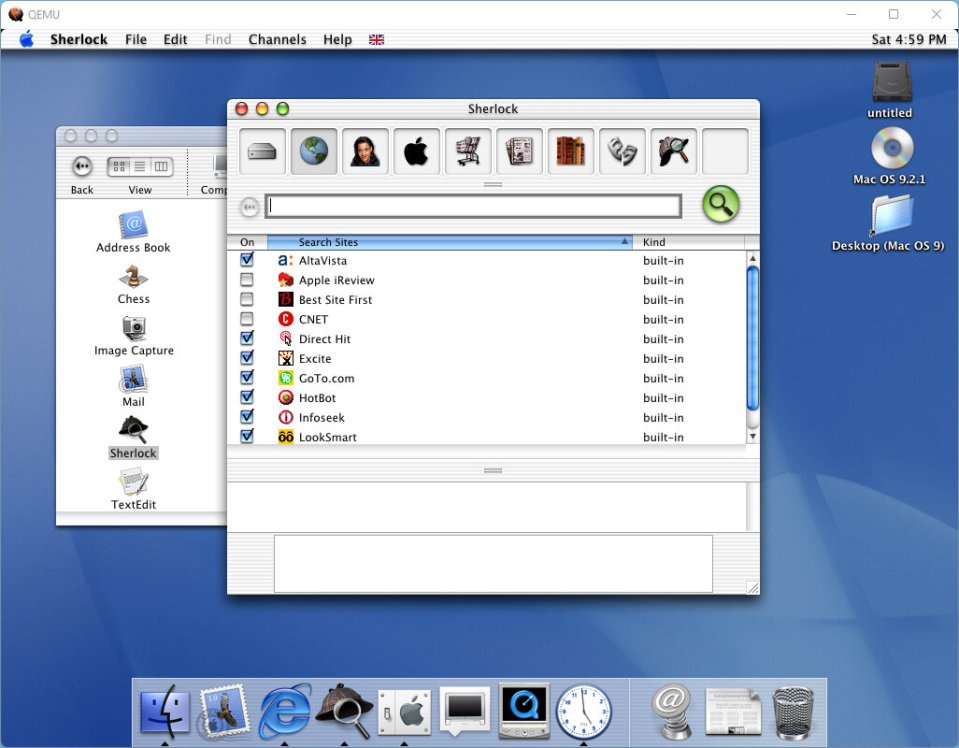Open the Chess application icon
Screen dimensions: 959x748
click(133, 278)
